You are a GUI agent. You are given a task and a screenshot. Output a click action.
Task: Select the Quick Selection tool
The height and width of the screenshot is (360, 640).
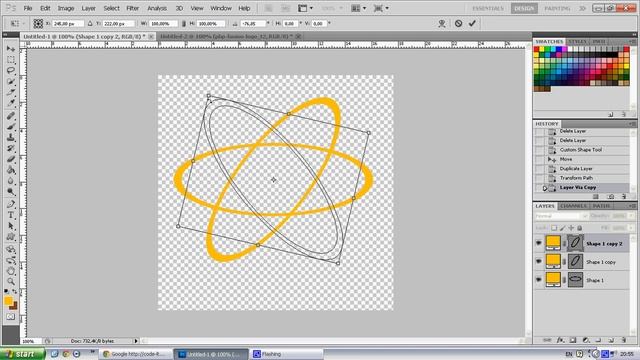[11, 81]
